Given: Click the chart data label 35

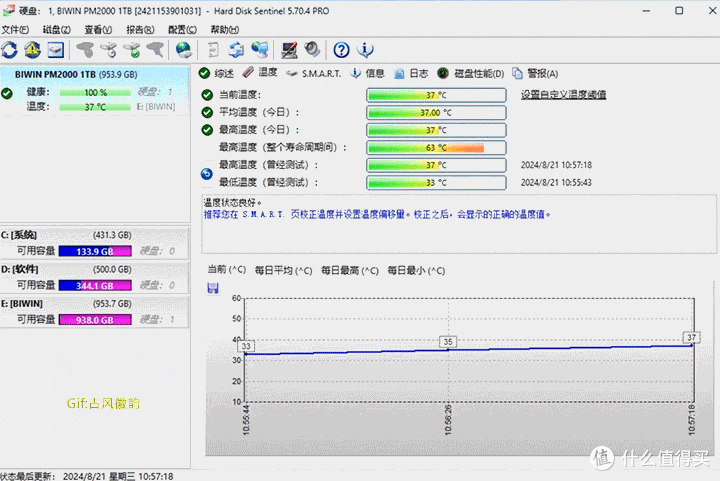Looking at the screenshot, I should coord(448,341).
